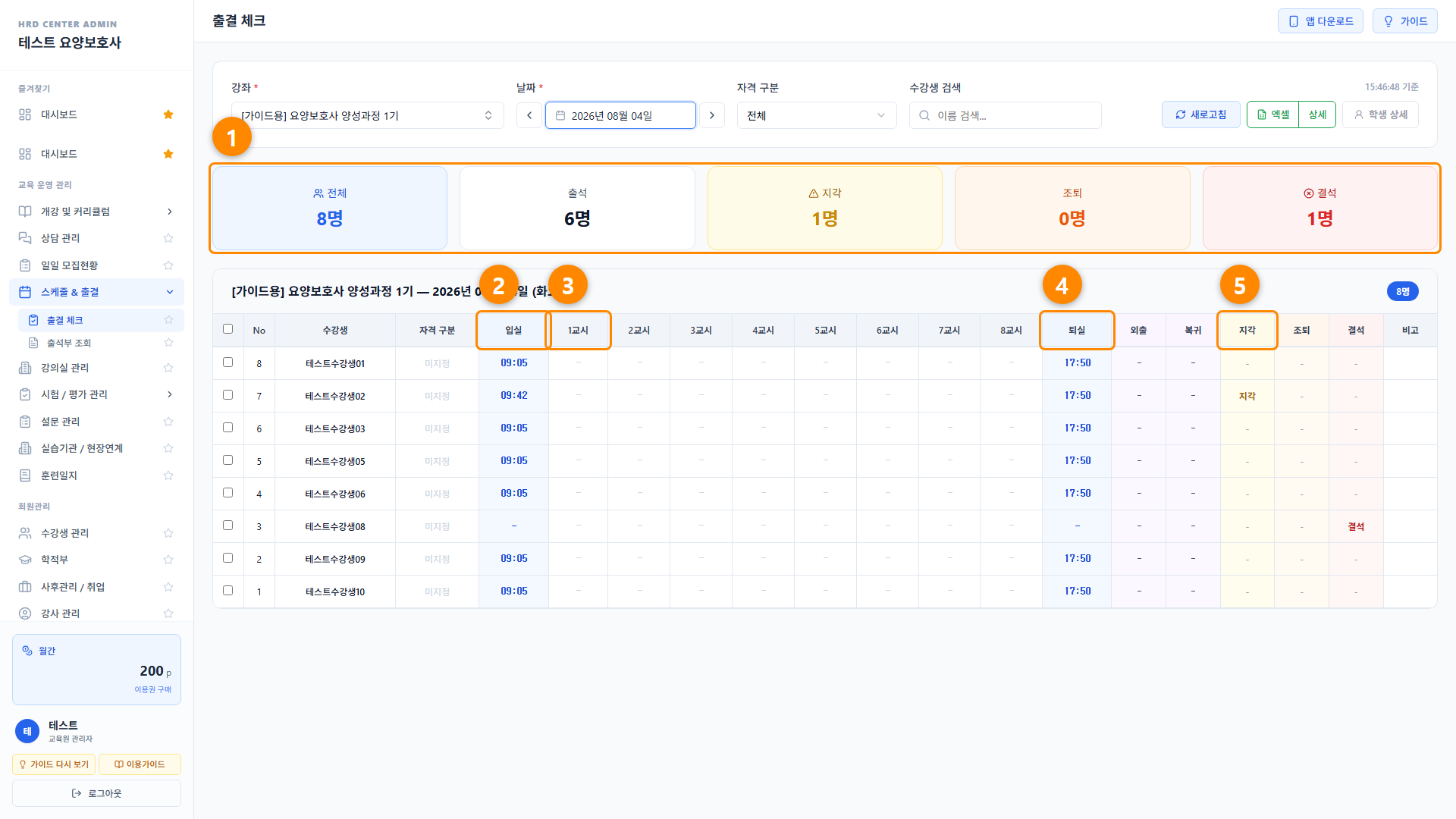1456x819 pixels.
Task: Toggle favorite star for 수강생 관리
Action: point(168,533)
